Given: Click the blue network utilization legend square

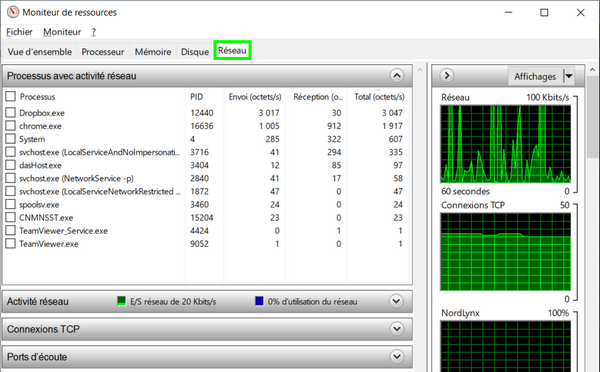Looking at the screenshot, I should [259, 301].
